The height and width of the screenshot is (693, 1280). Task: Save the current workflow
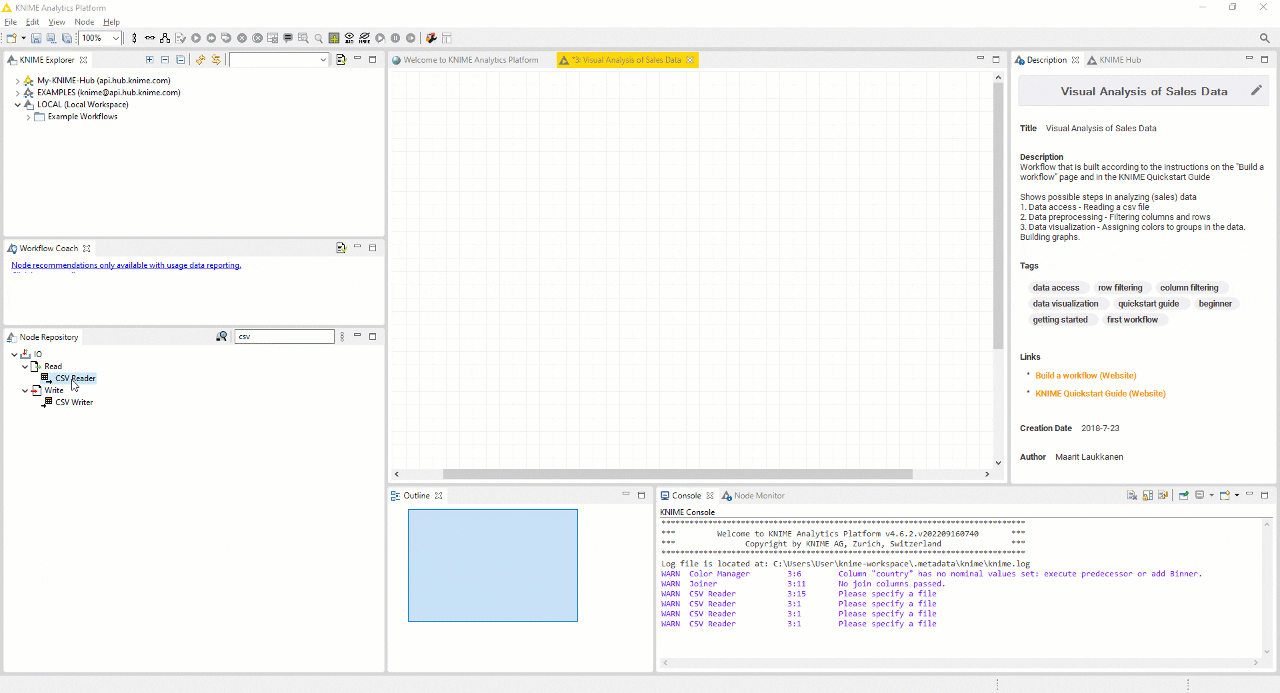point(37,38)
